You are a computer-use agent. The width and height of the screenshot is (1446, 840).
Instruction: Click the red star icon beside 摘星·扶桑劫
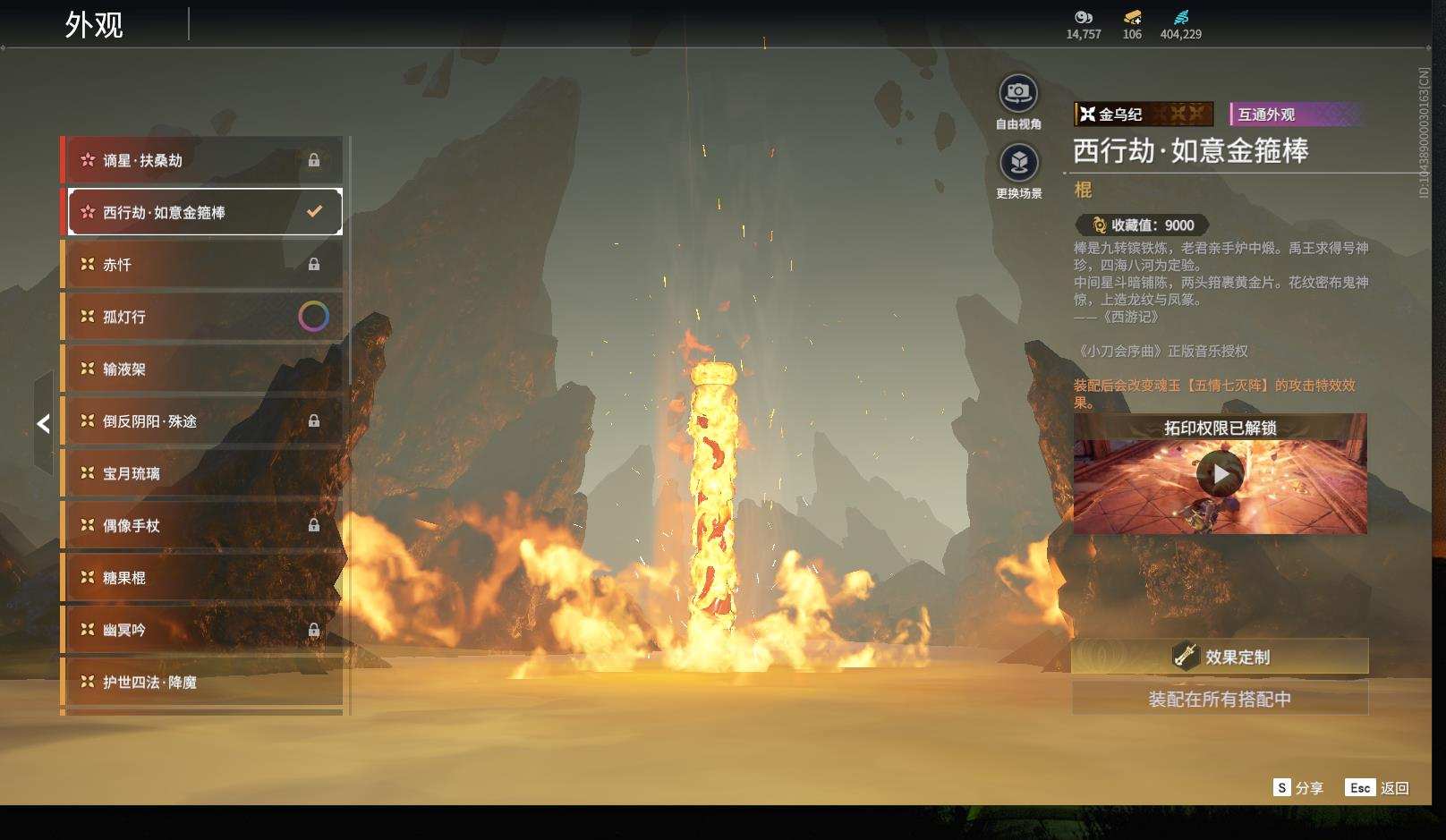[x=87, y=160]
